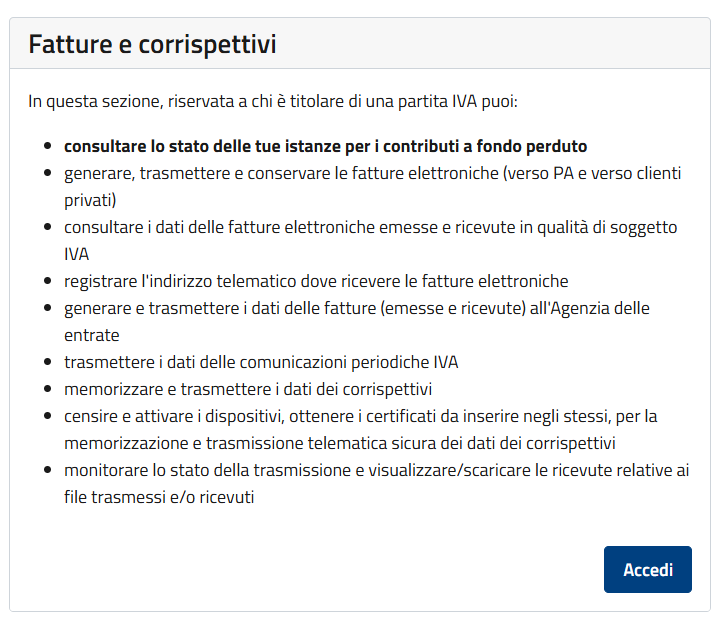Click the bullet before 'contributi a fondo perduto'
The image size is (725, 625).
pyautogui.click(x=48, y=147)
